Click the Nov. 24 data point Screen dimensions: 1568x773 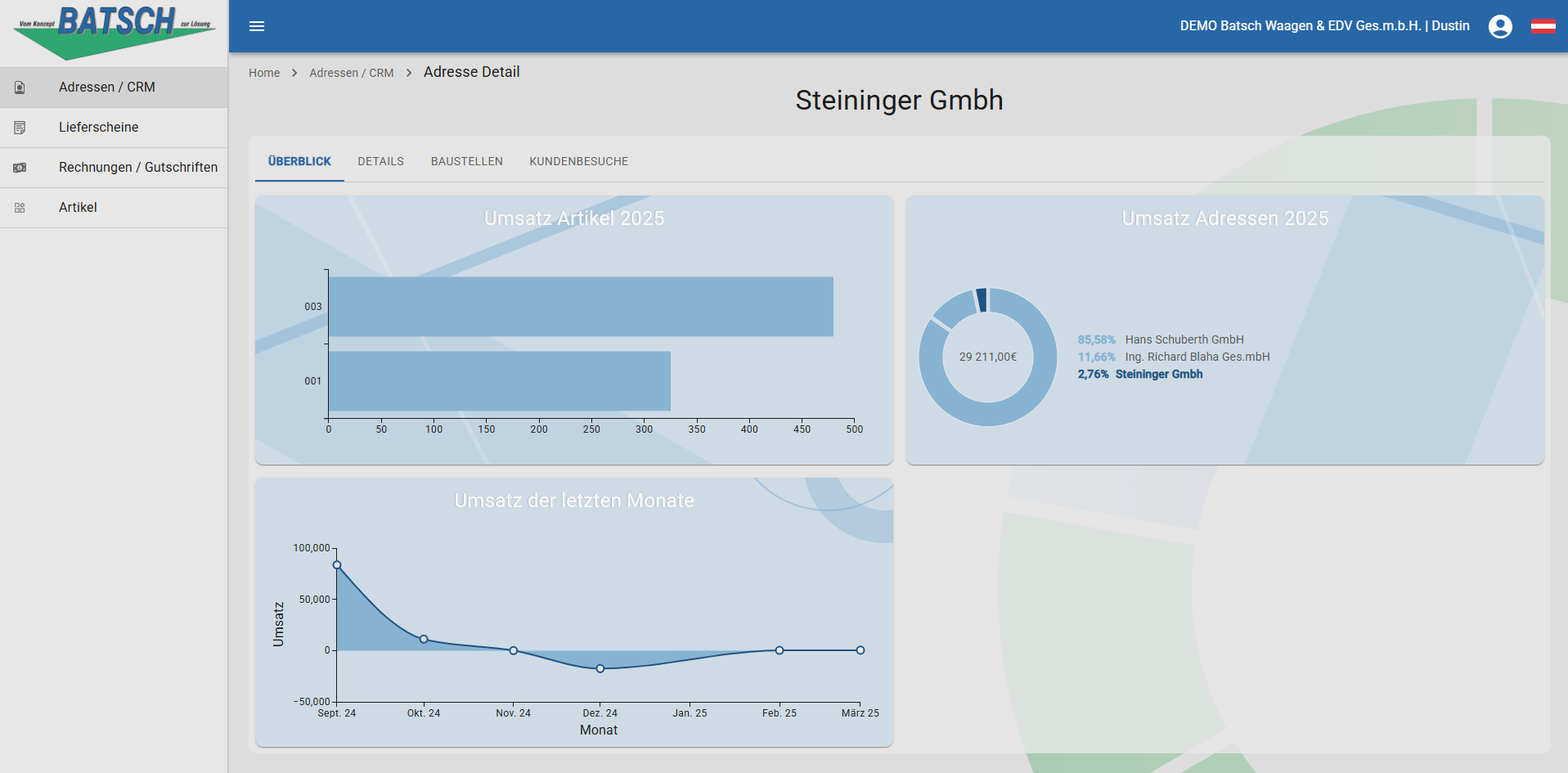[x=514, y=650]
